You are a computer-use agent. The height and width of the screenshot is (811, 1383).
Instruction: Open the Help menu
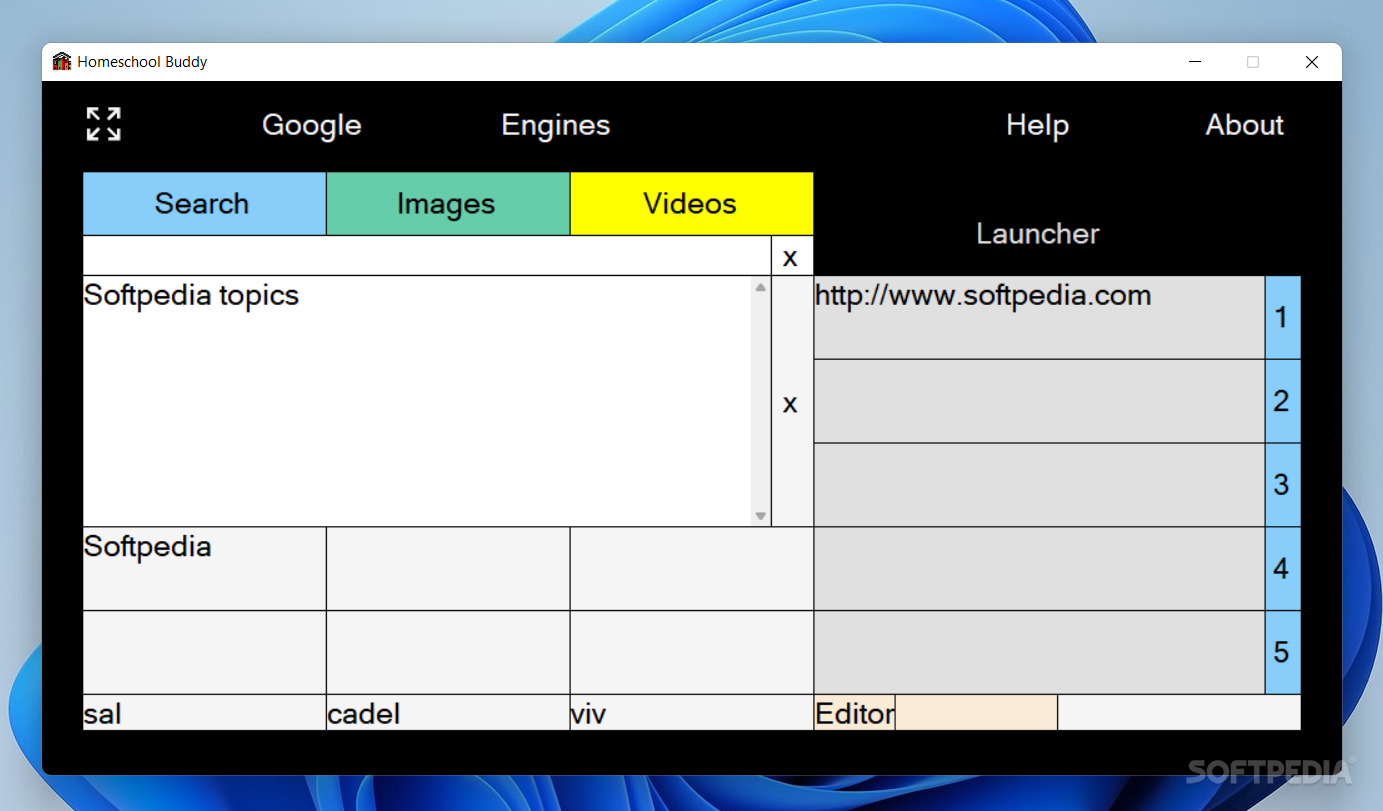1037,125
